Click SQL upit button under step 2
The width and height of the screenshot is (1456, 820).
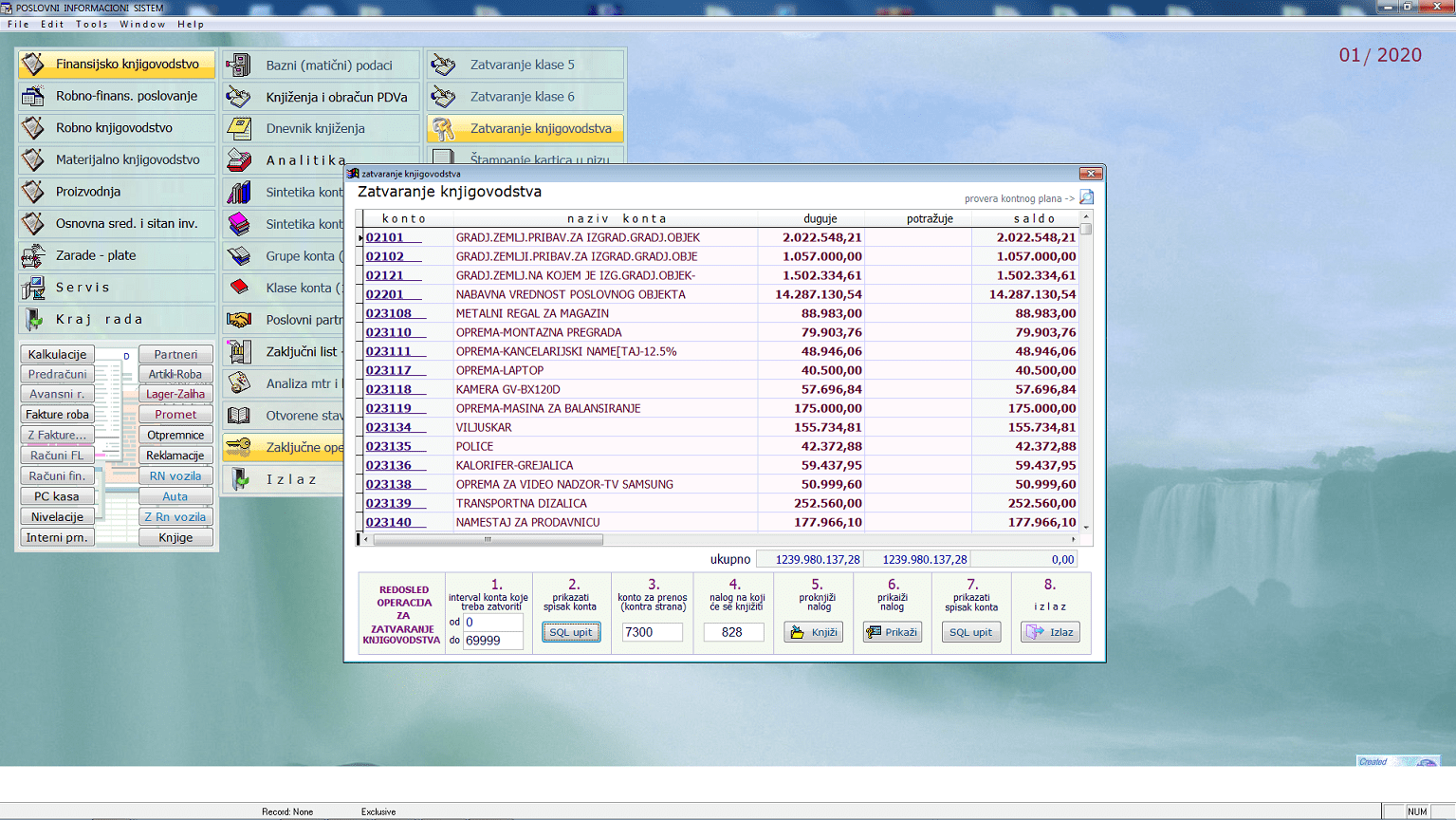tap(571, 632)
